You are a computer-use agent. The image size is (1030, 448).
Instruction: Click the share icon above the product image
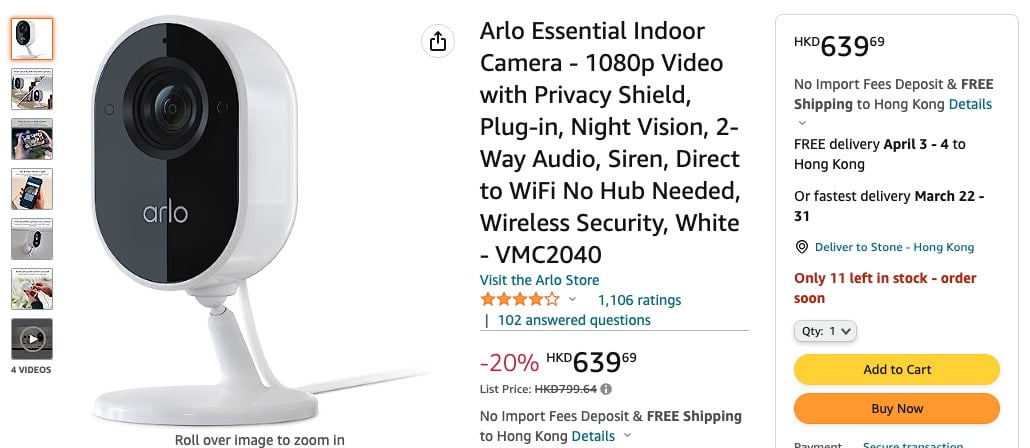point(437,41)
